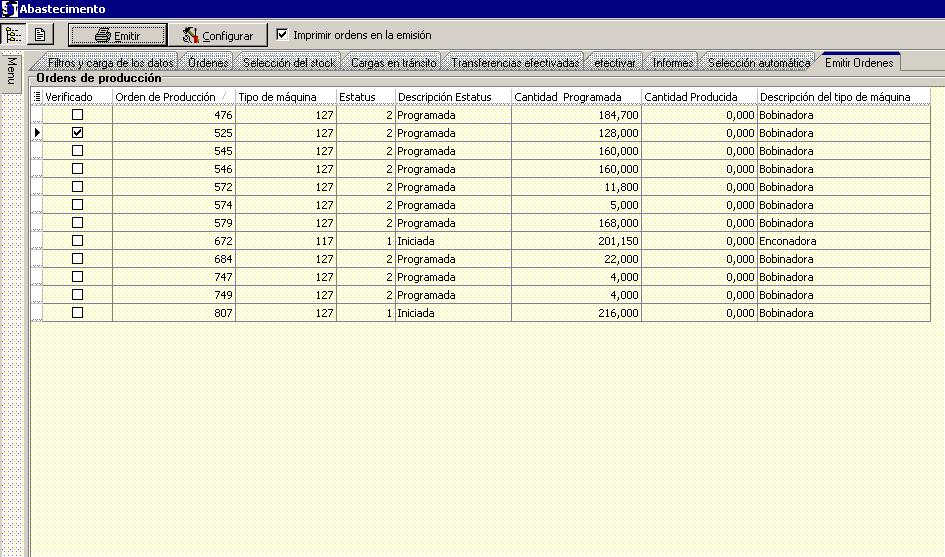Switch to Filtros y carga de los datos tab
Image resolution: width=945 pixels, height=557 pixels.
point(110,63)
